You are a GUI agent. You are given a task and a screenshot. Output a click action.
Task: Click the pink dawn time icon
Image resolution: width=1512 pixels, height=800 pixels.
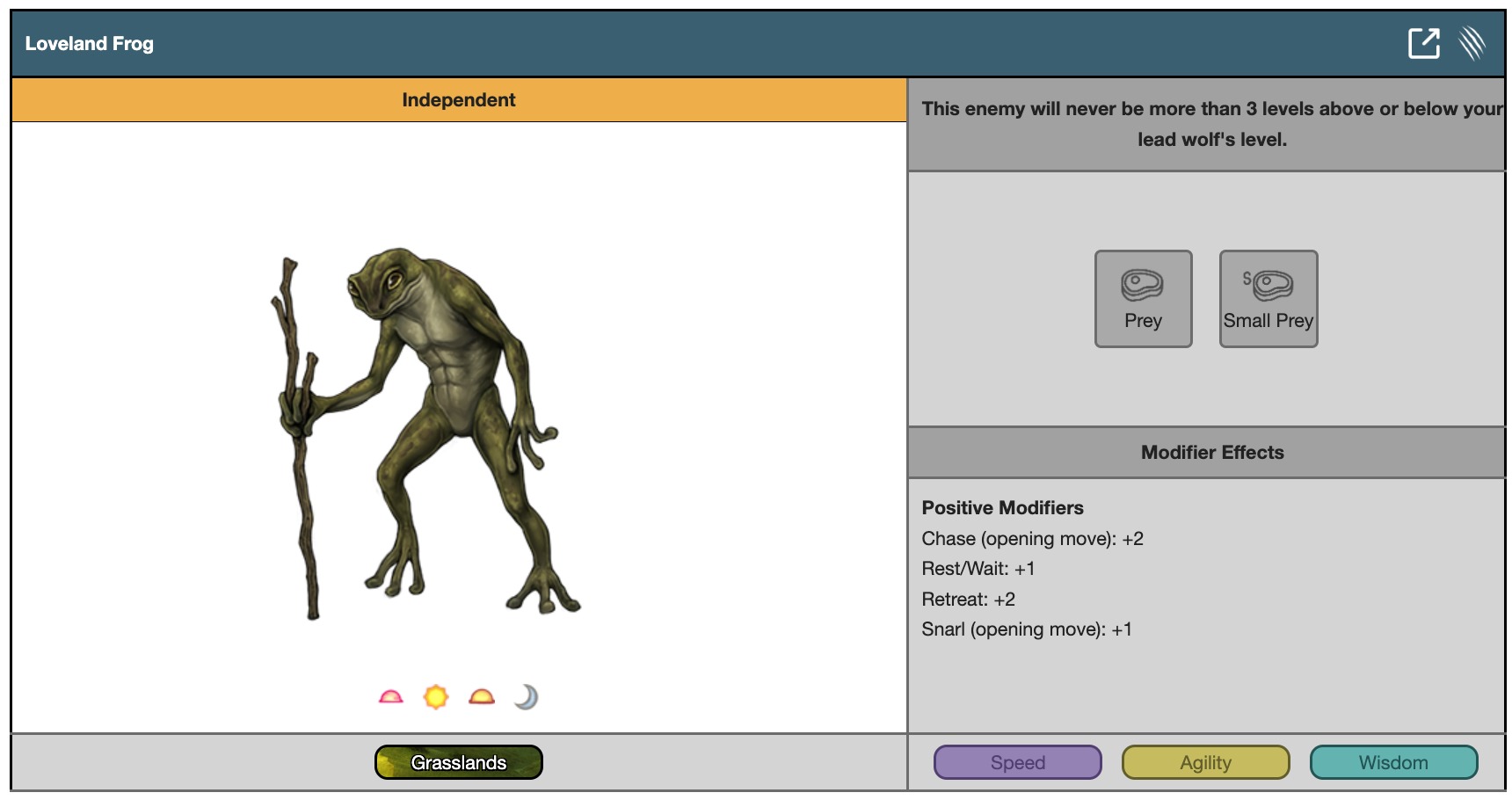390,697
